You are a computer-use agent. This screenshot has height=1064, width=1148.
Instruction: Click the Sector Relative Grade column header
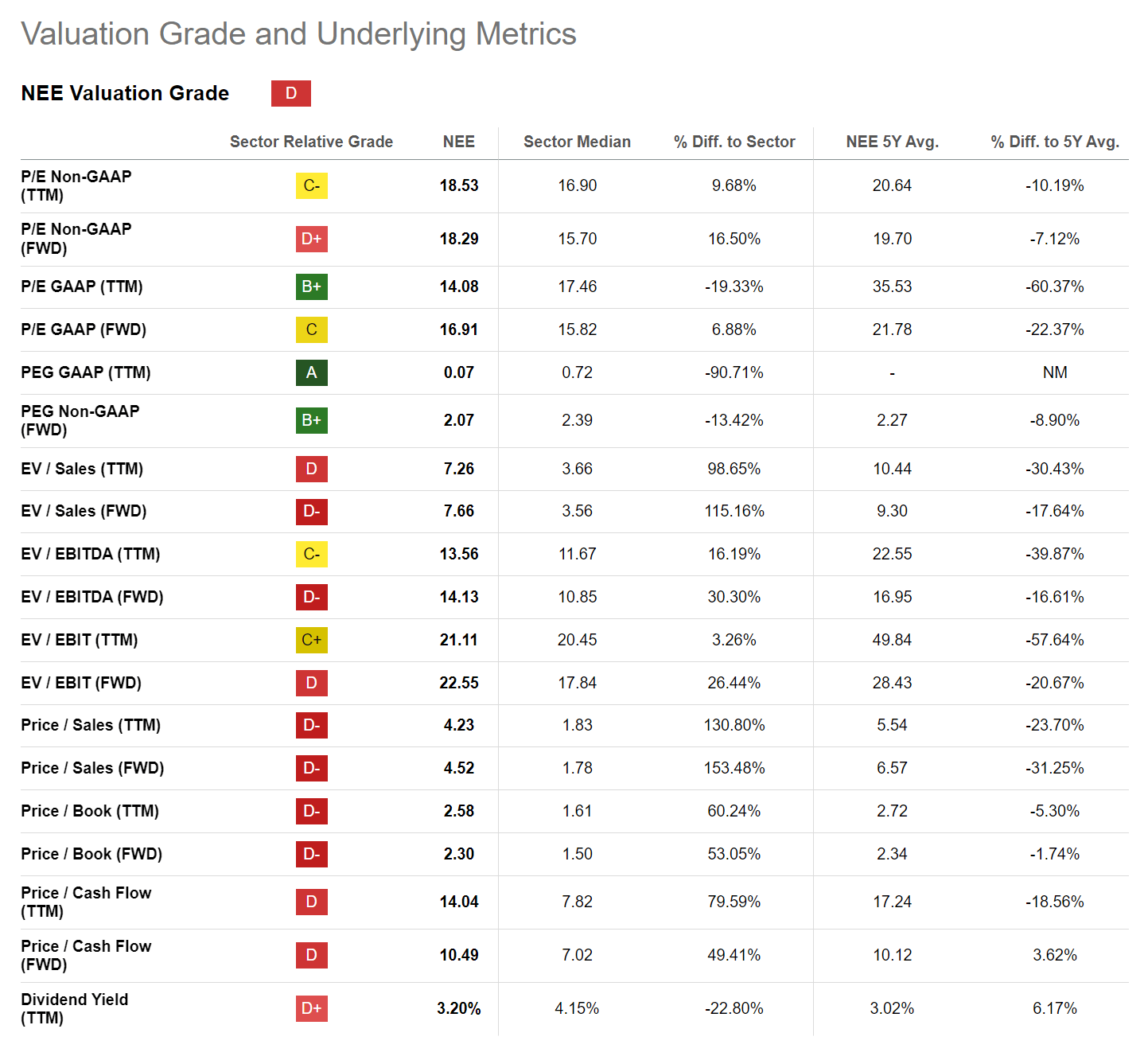pos(311,142)
